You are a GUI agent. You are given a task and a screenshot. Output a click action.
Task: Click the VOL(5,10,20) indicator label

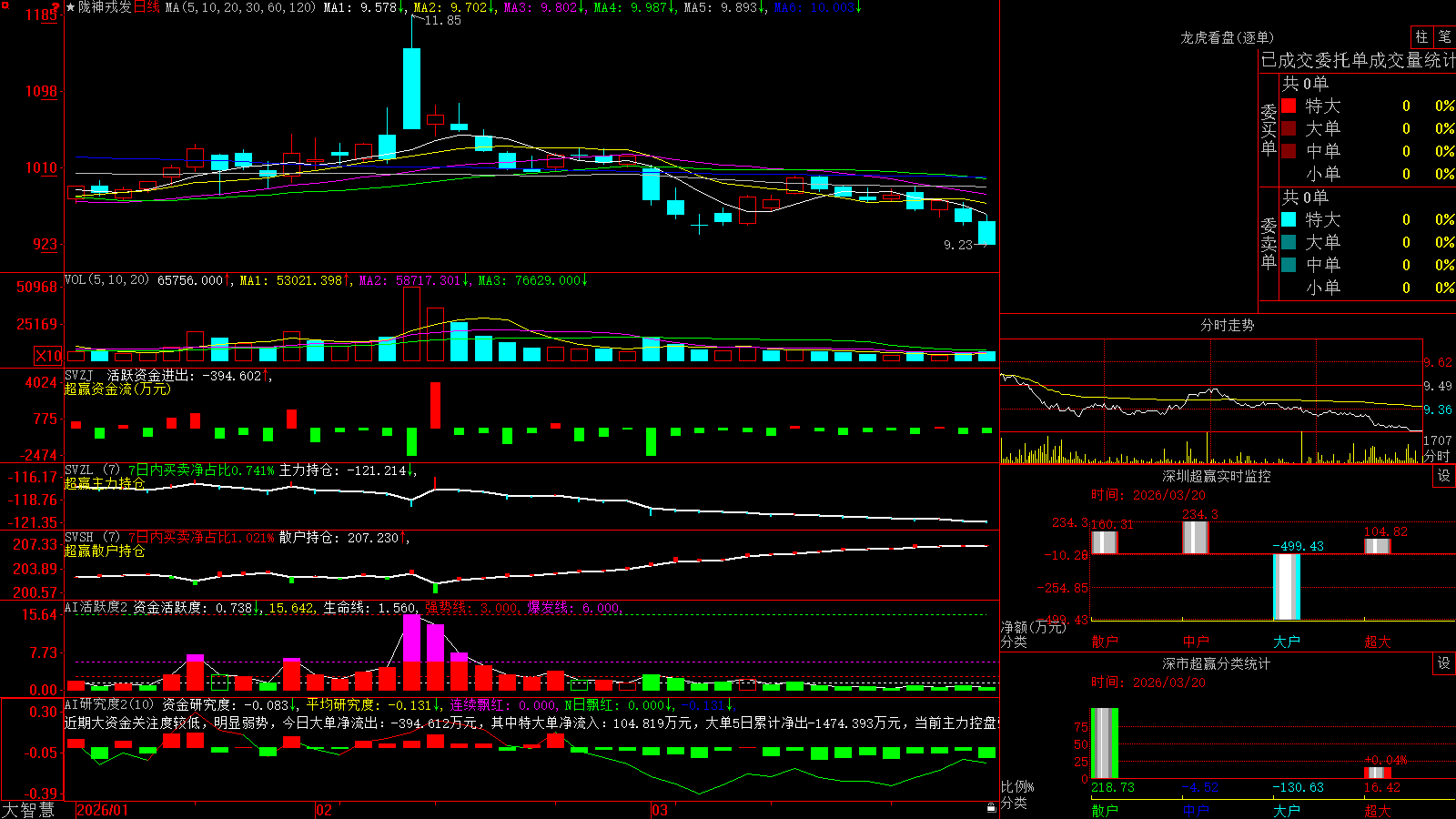[106, 280]
